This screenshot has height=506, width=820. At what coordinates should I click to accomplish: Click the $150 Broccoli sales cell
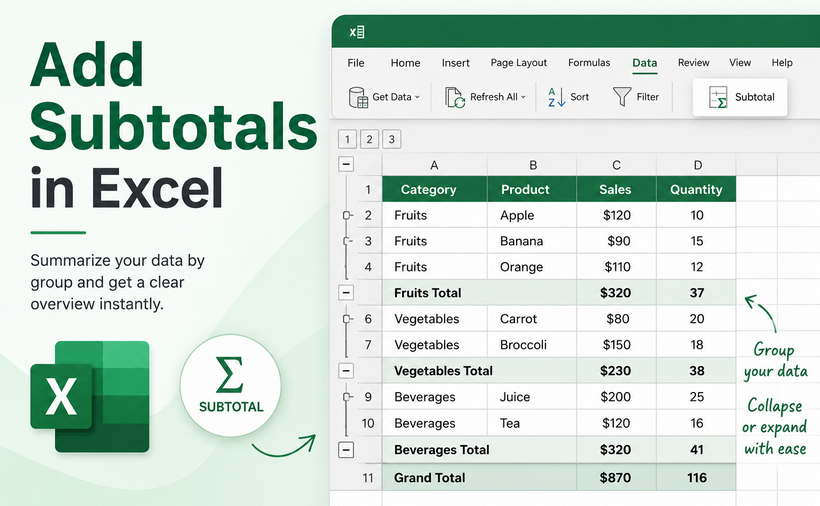point(617,344)
